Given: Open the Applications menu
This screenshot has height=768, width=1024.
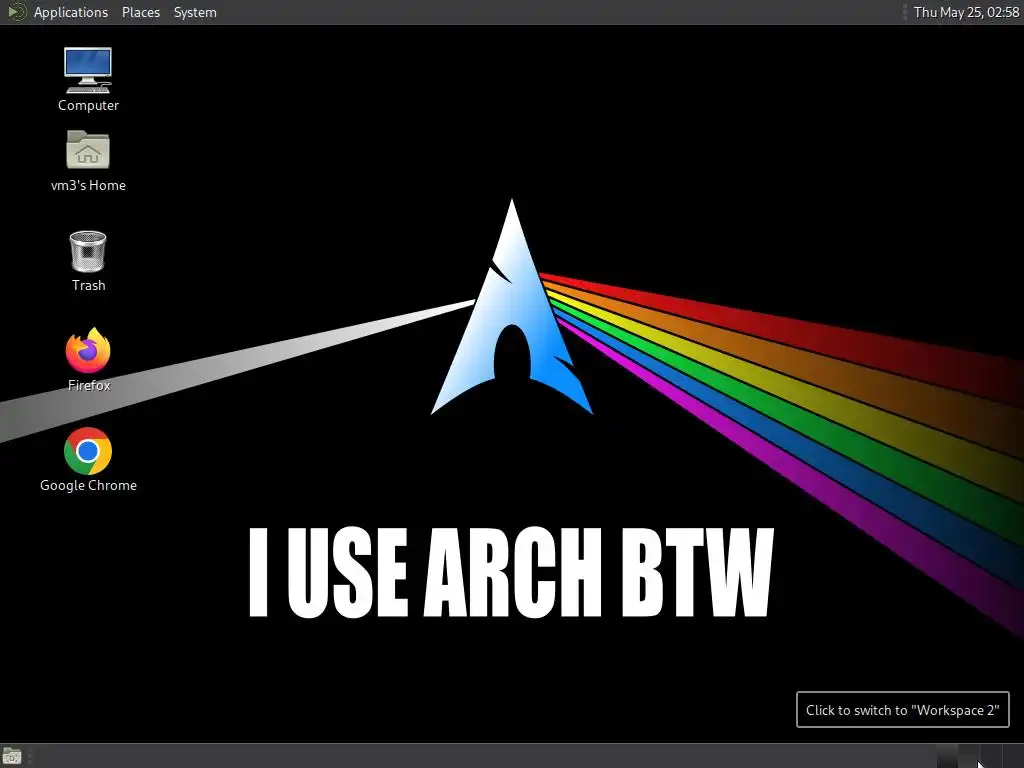Looking at the screenshot, I should 71,12.
